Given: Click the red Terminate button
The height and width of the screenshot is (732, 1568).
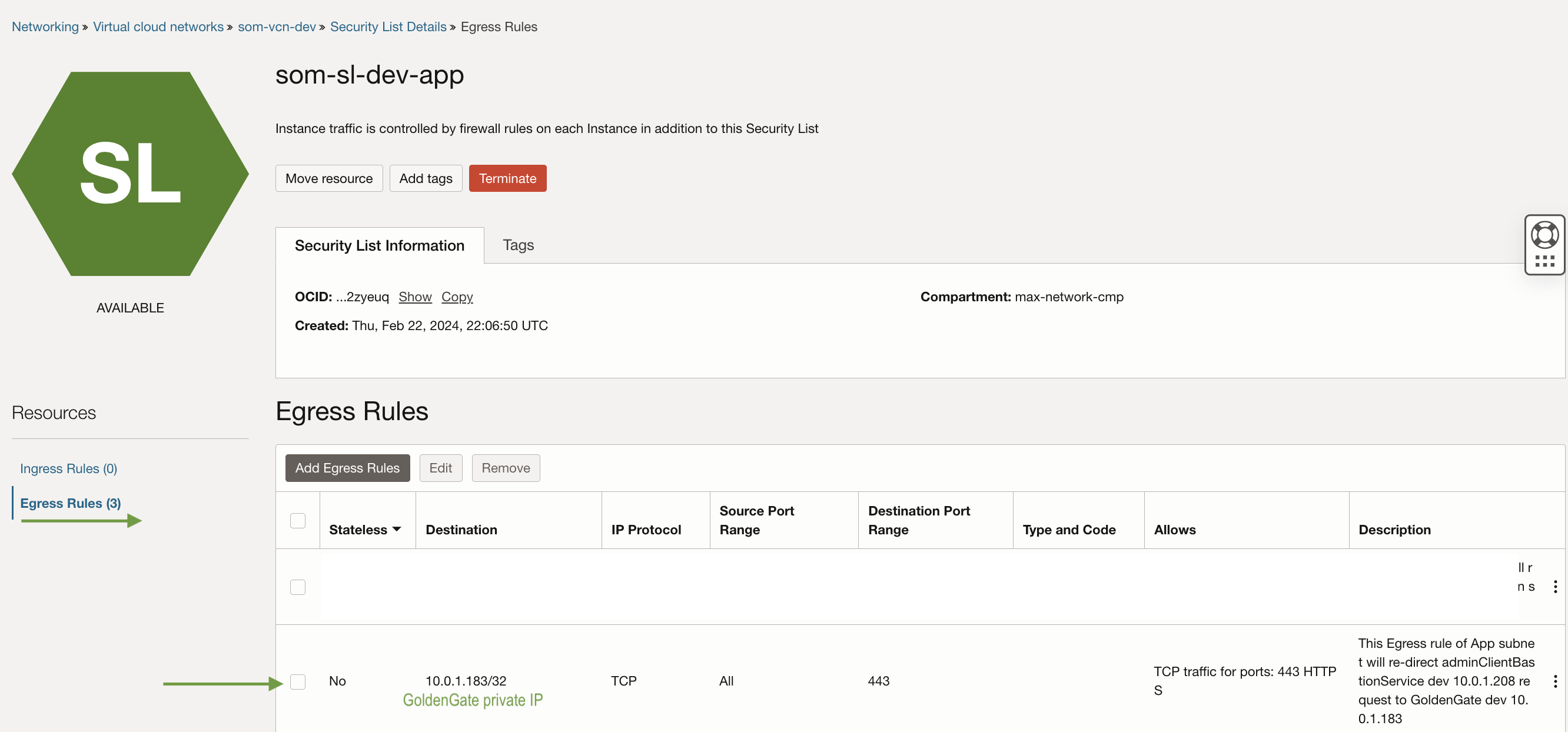Looking at the screenshot, I should (x=507, y=178).
